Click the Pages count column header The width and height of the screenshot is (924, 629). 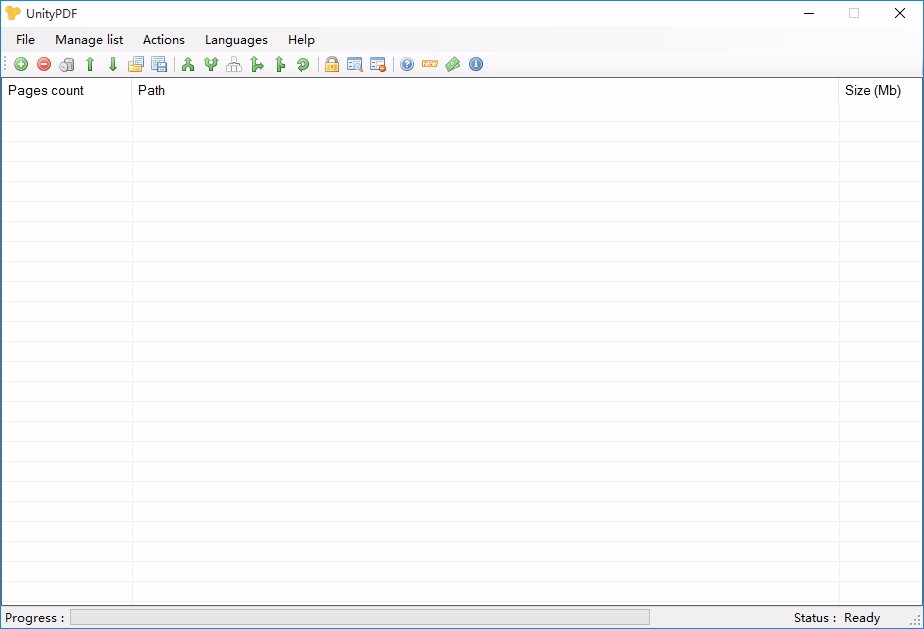pyautogui.click(x=67, y=90)
